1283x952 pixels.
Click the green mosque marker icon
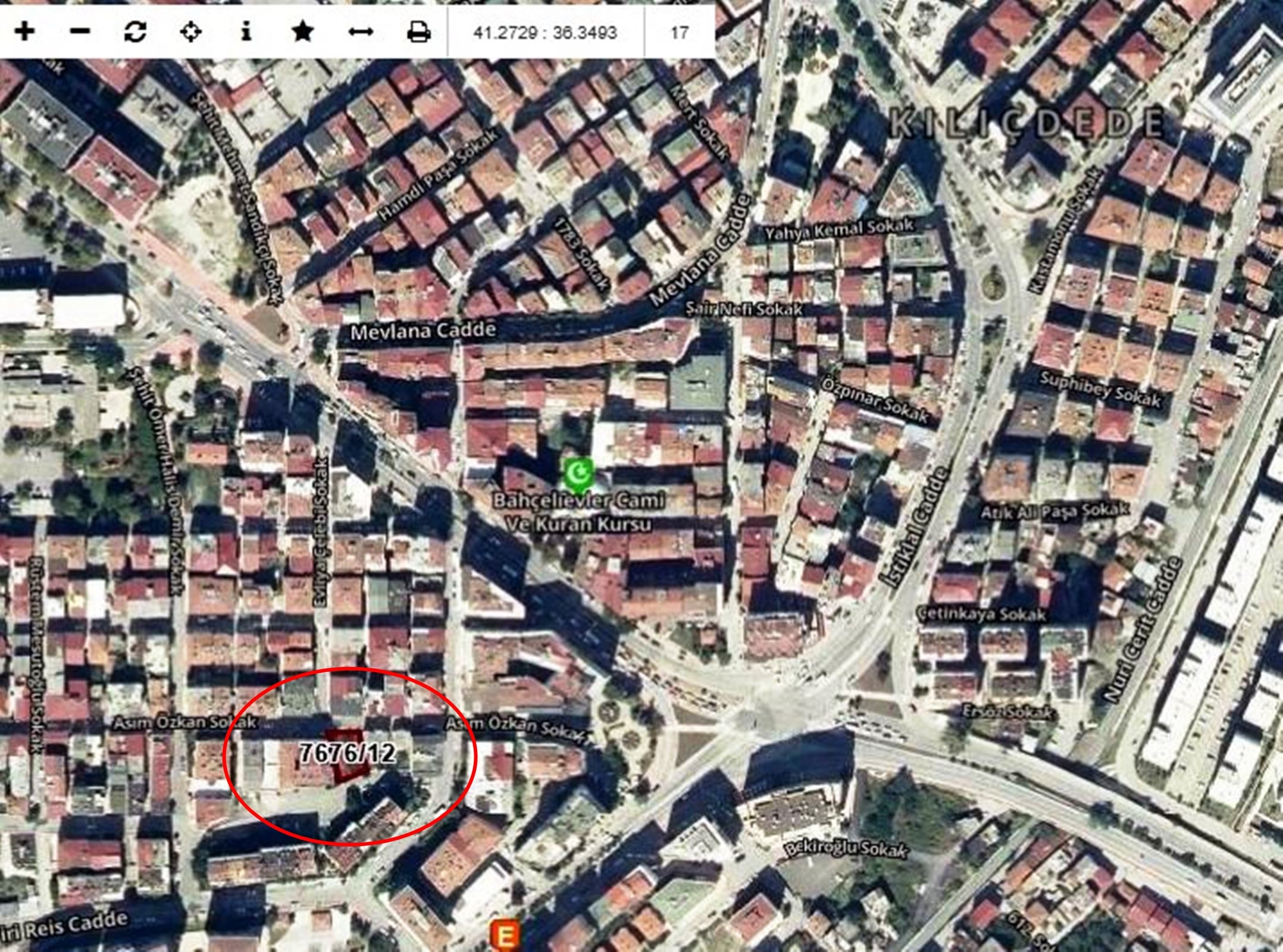point(578,473)
